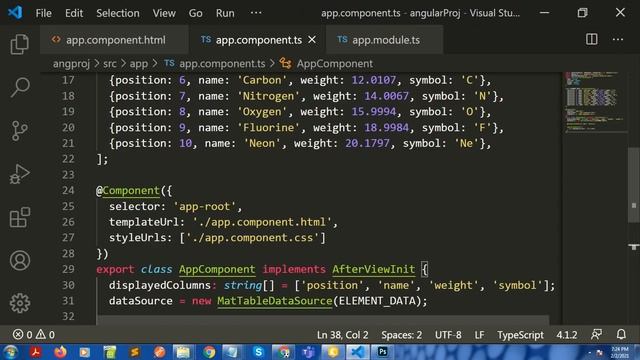Click the './app.component.css' string

(252, 238)
